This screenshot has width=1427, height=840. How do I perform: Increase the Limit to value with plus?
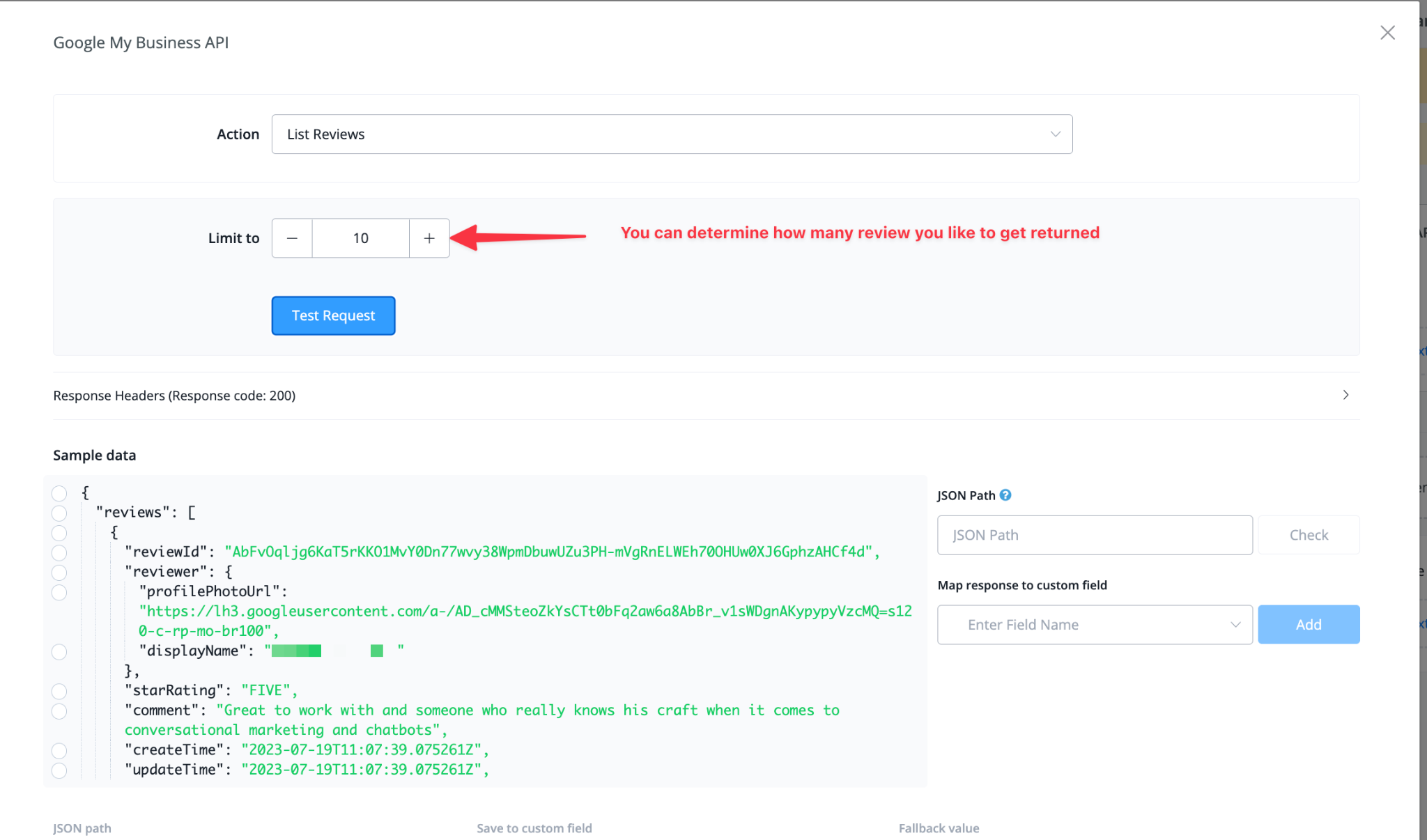(429, 238)
